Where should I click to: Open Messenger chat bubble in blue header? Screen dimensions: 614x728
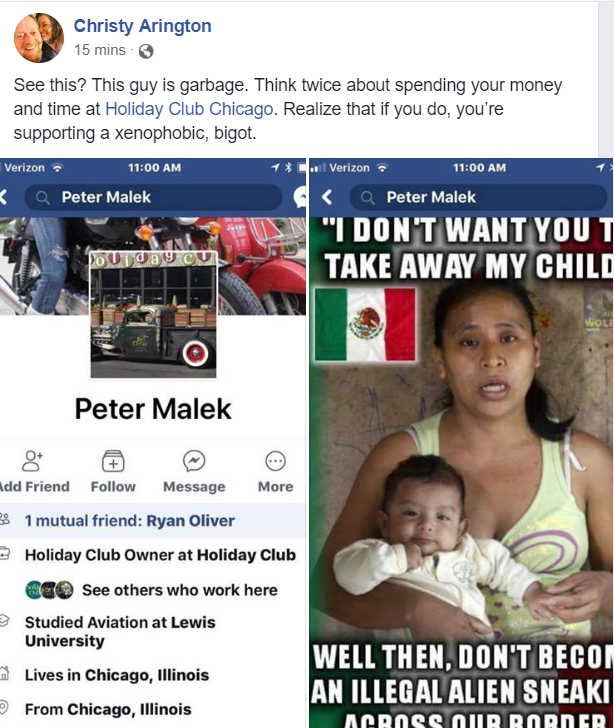(x=301, y=197)
